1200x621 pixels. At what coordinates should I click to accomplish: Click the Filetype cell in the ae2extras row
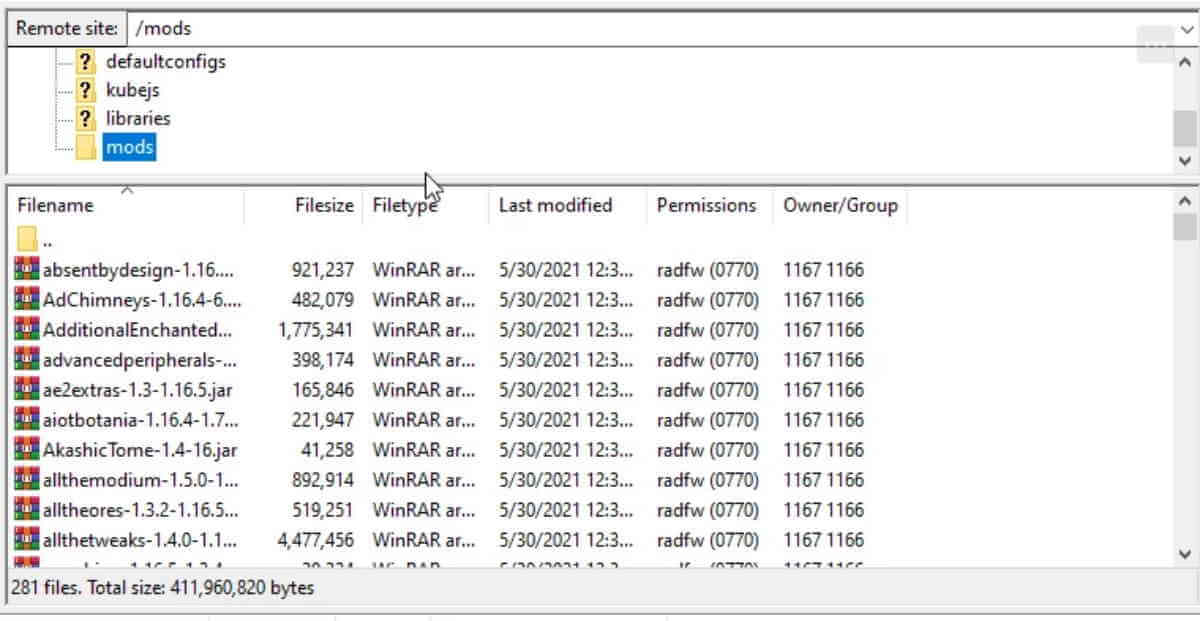pos(424,389)
